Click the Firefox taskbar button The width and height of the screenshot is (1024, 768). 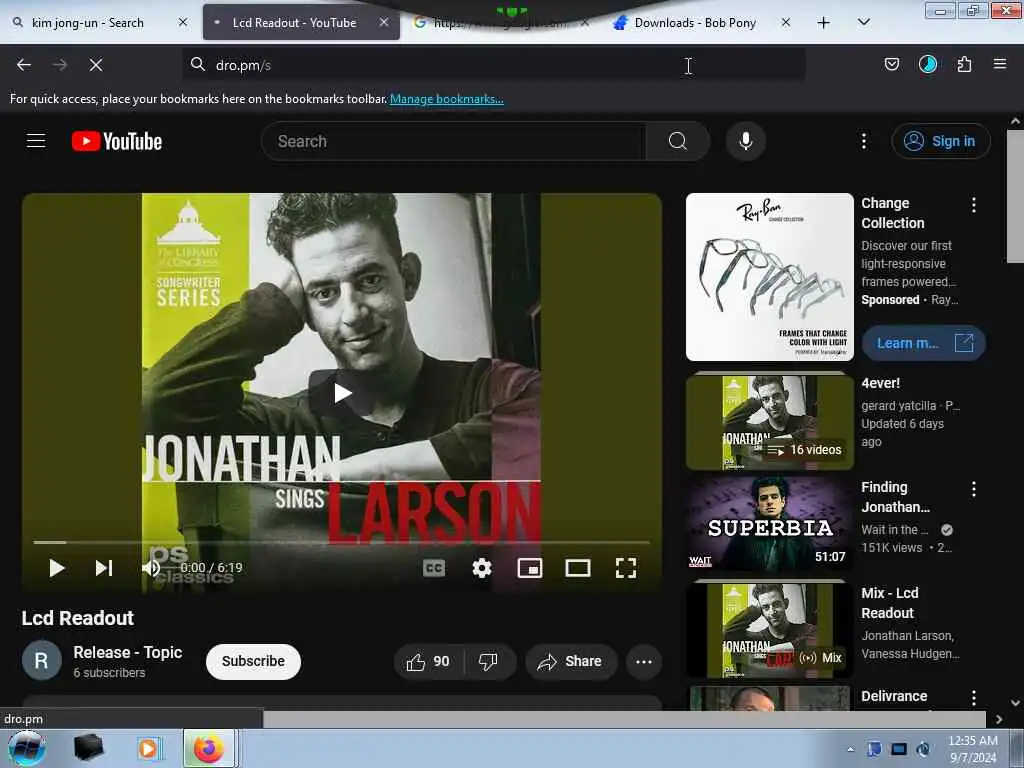[209, 748]
